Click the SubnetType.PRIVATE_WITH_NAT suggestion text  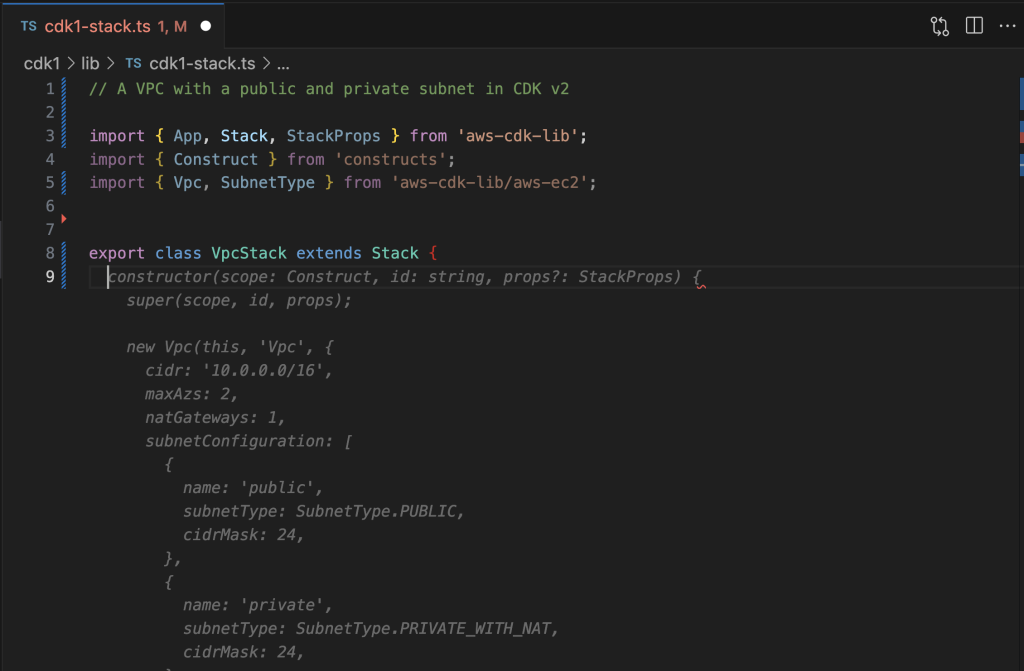tap(426, 629)
